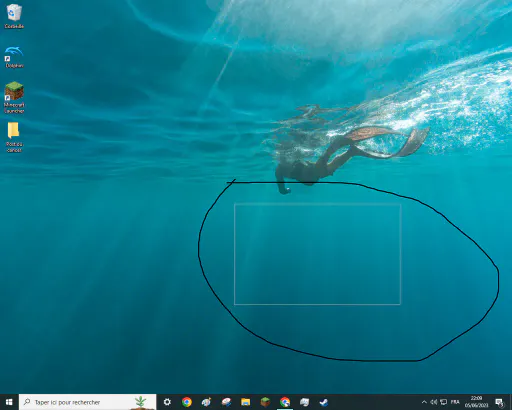Viewport: 512px width, 410px height.
Task: Open the network status tray icon
Action: coord(444,402)
